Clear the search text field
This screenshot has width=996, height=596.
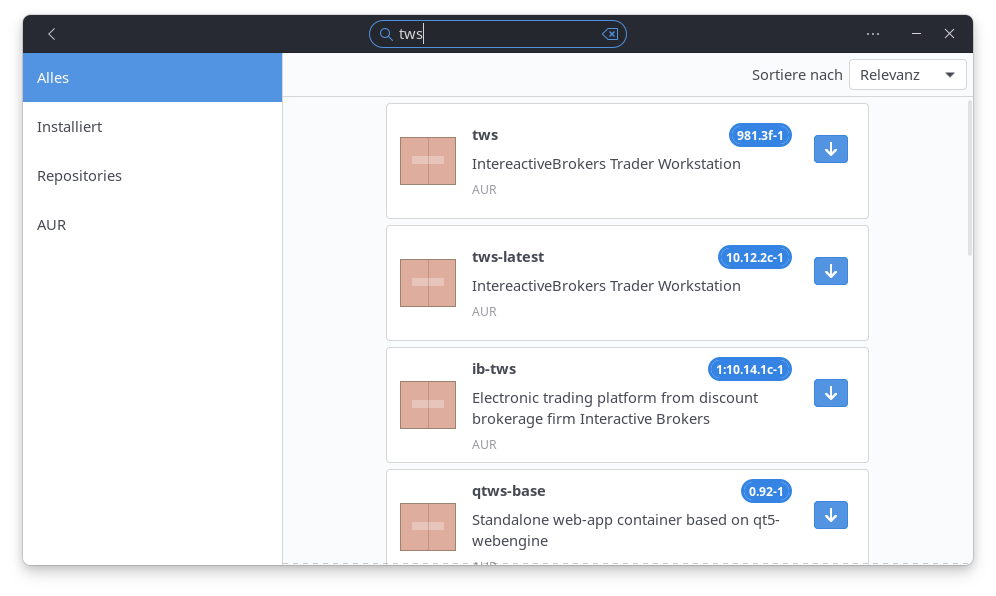(x=610, y=34)
